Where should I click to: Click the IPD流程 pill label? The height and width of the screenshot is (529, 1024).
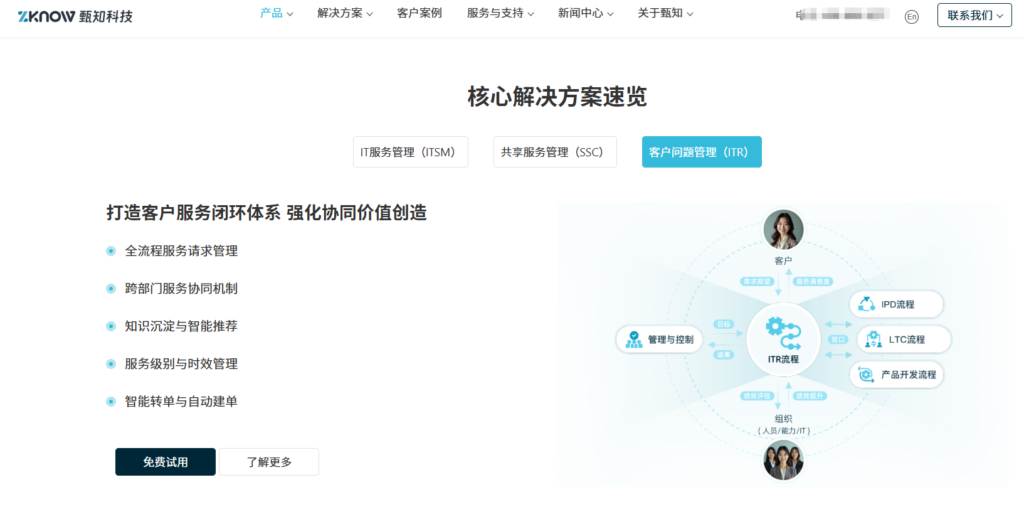897,304
